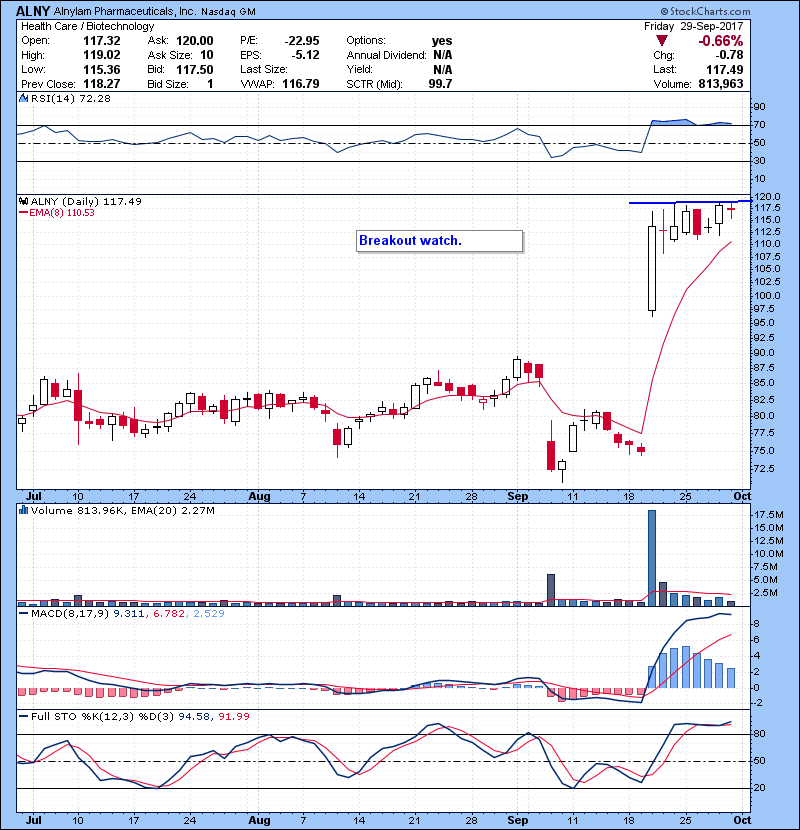This screenshot has height=830, width=800.
Task: Click the SCTR (Mid) value 99.7
Action: pos(441,84)
